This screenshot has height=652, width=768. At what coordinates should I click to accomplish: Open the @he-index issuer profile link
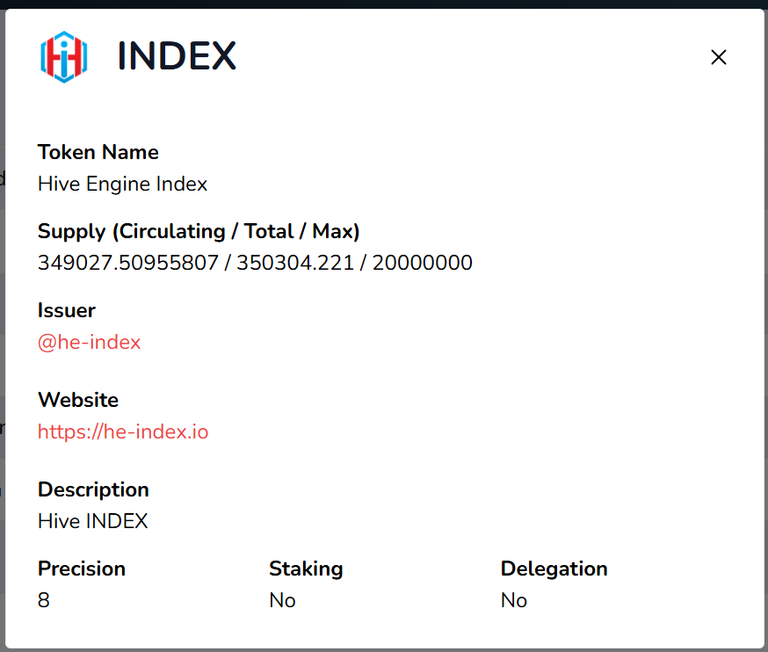coord(89,342)
